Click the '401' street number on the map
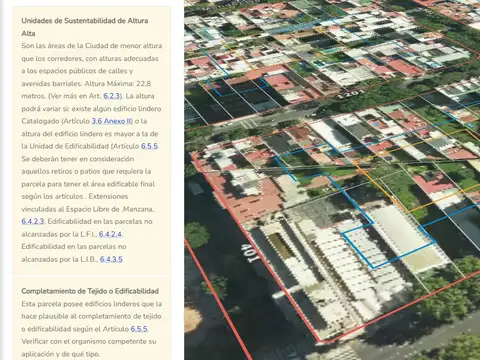 pyautogui.click(x=251, y=252)
